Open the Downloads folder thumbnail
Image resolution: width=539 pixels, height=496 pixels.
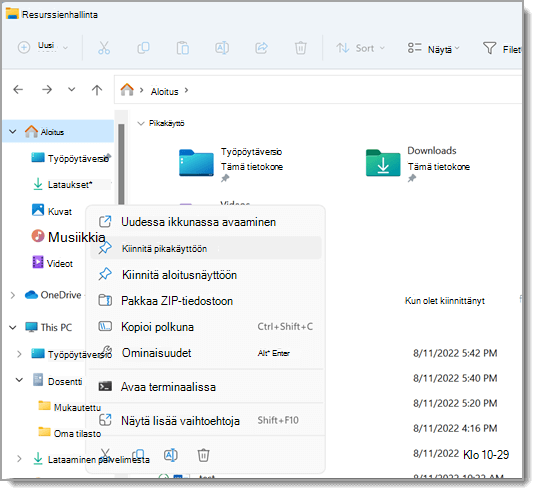coord(383,163)
